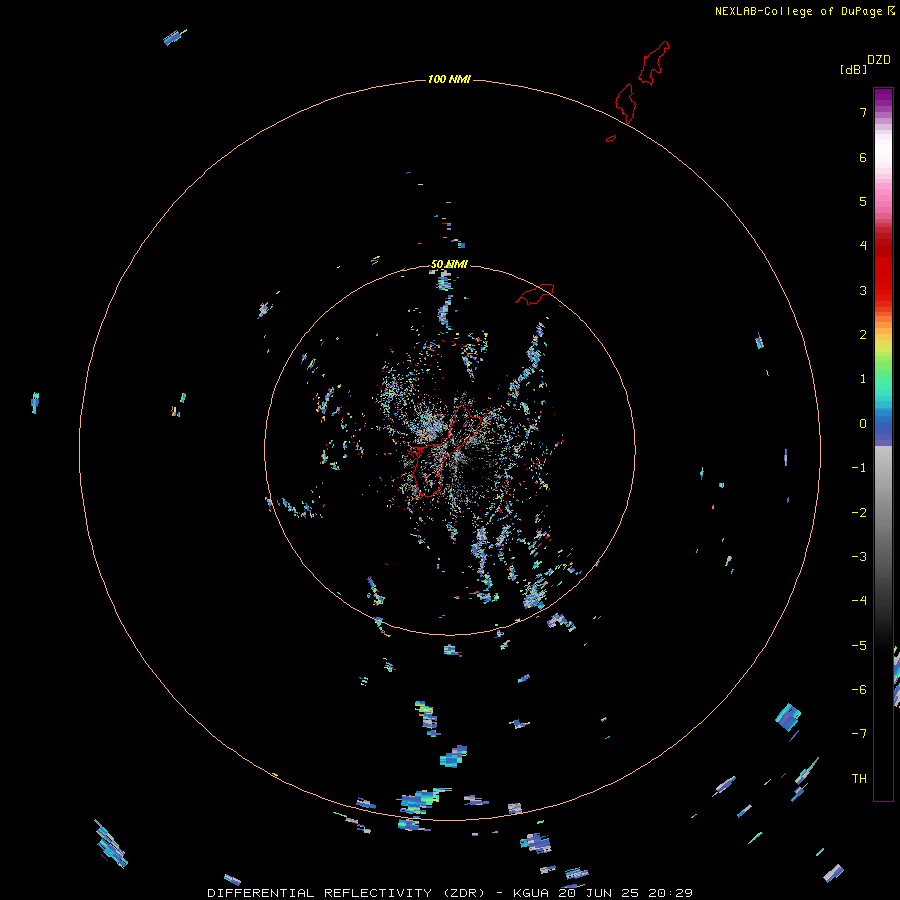
Task: Click the colorbar label -6
Action: coord(859,690)
